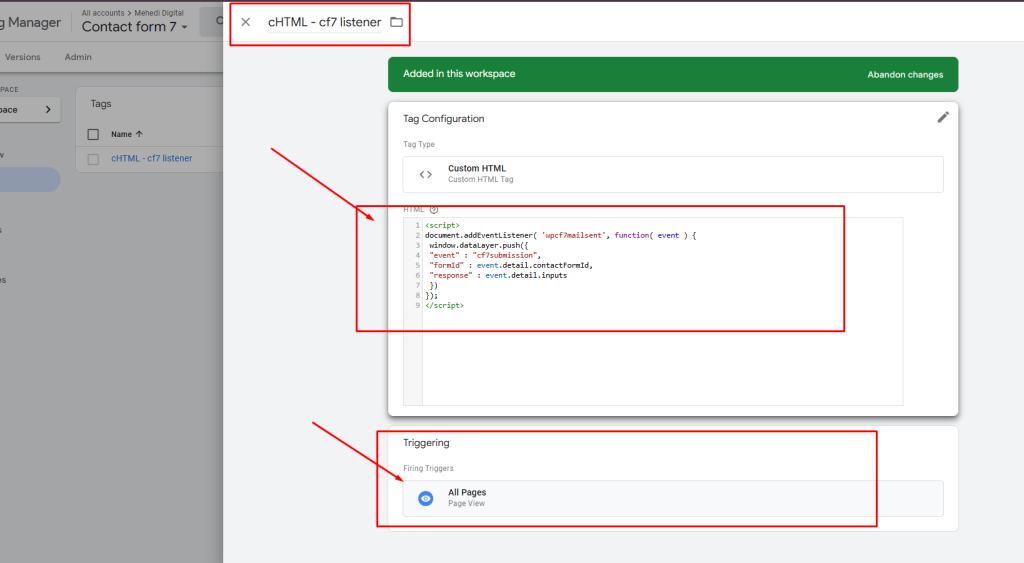Switch to the Versions tab
The width and height of the screenshot is (1024, 563).
coord(23,57)
